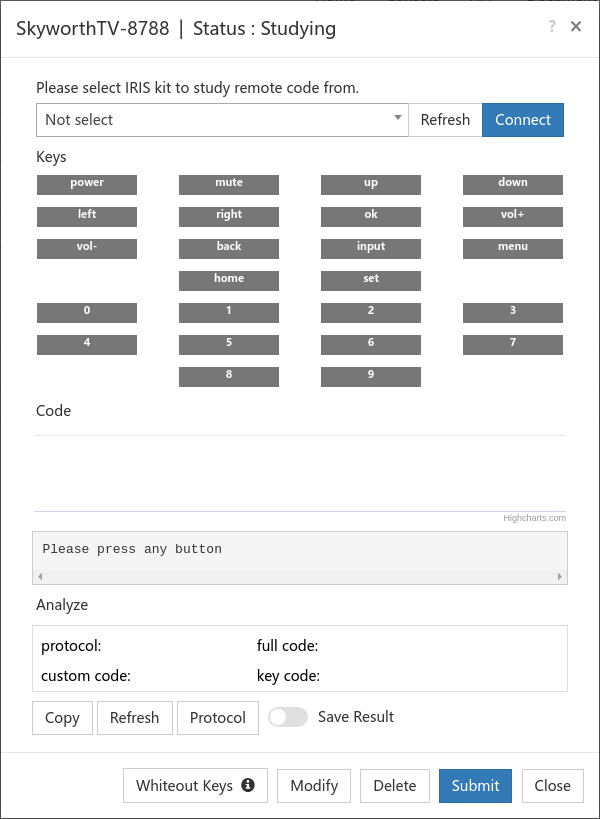Refresh the IRIS kit list
This screenshot has height=819, width=600.
445,120
